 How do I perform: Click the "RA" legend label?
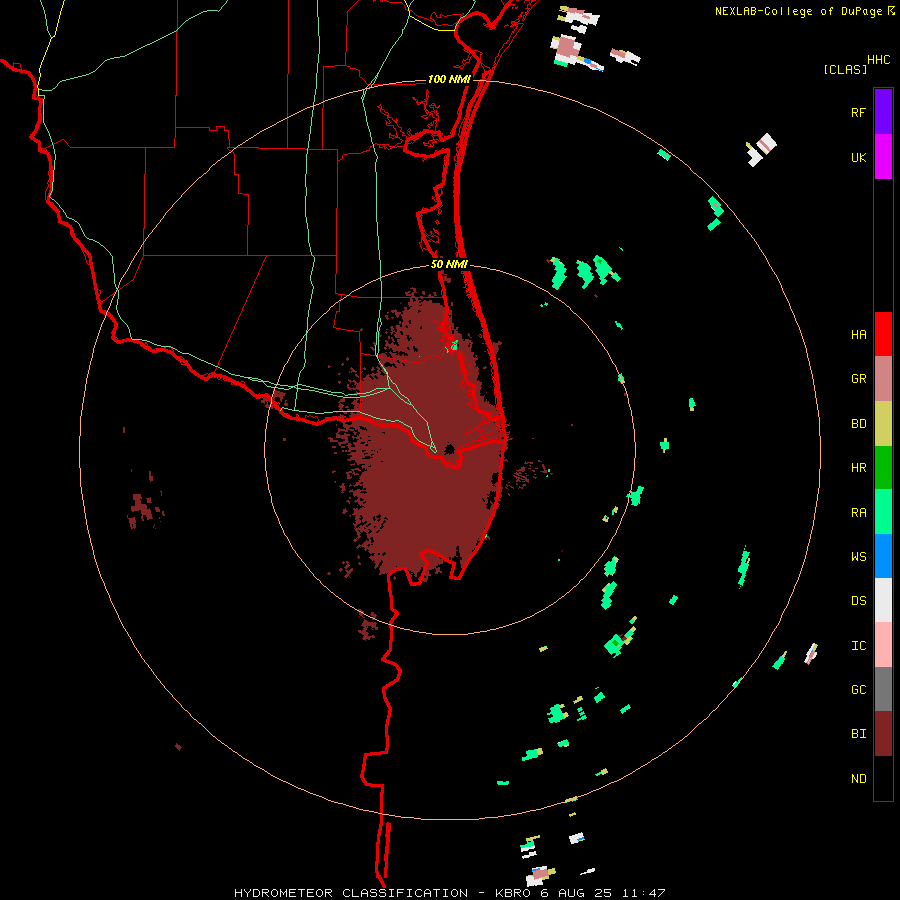[x=858, y=513]
